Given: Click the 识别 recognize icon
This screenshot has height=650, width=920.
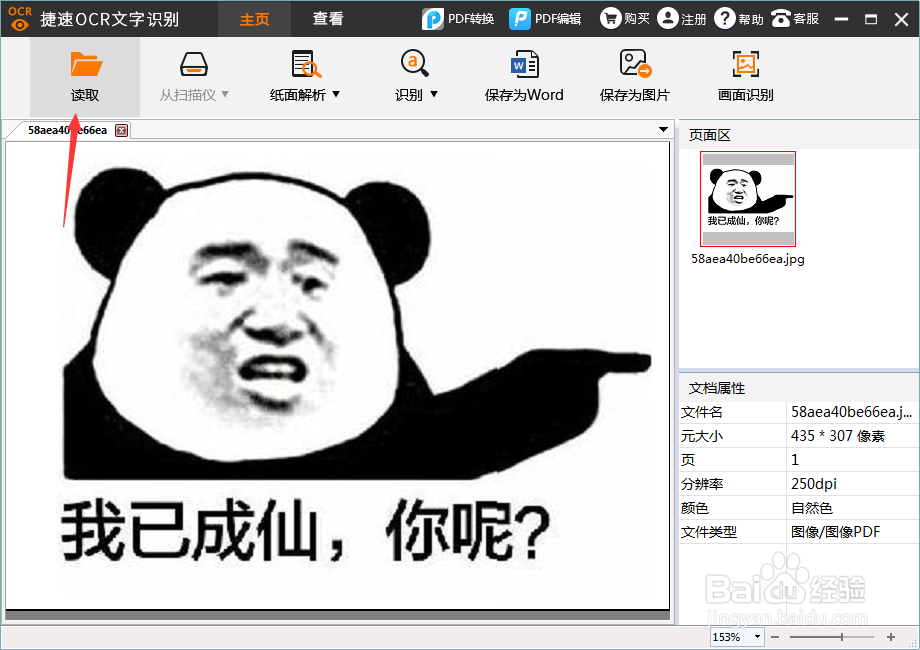Looking at the screenshot, I should tap(415, 63).
